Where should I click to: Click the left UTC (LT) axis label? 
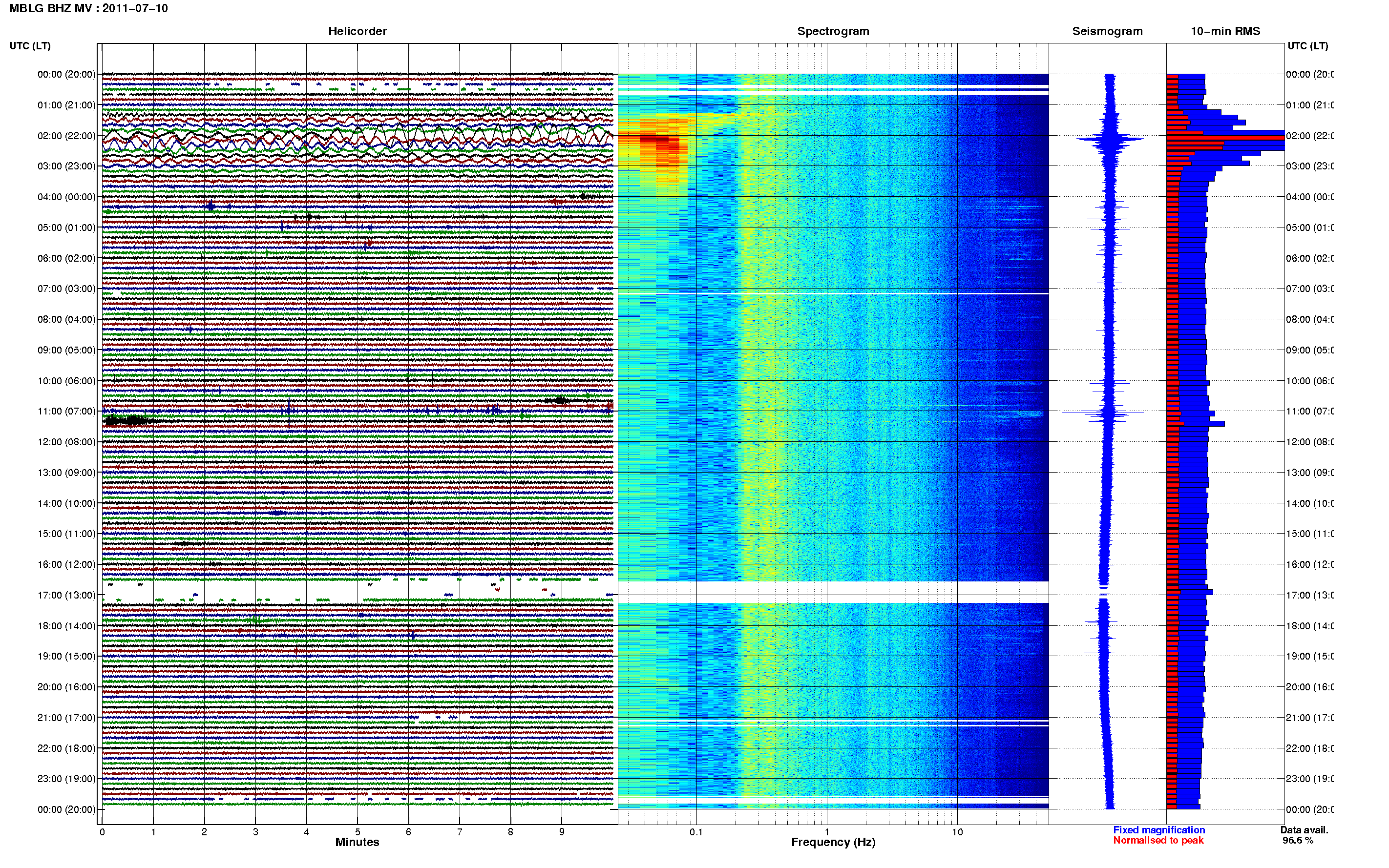point(30,46)
